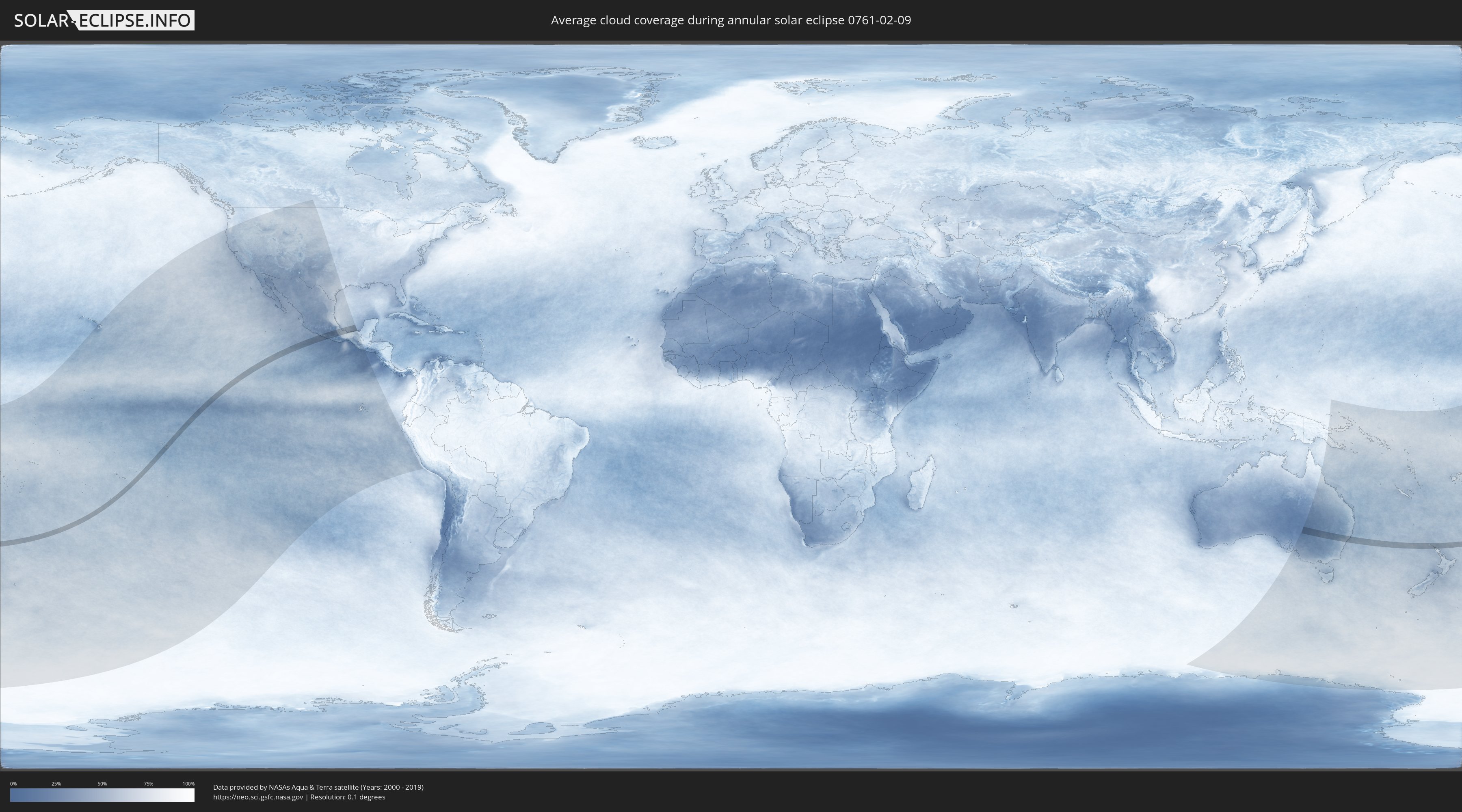The width and height of the screenshot is (1462, 812).
Task: Click the SOLAR-ECLIPSE.INFO logo
Action: 104,20
